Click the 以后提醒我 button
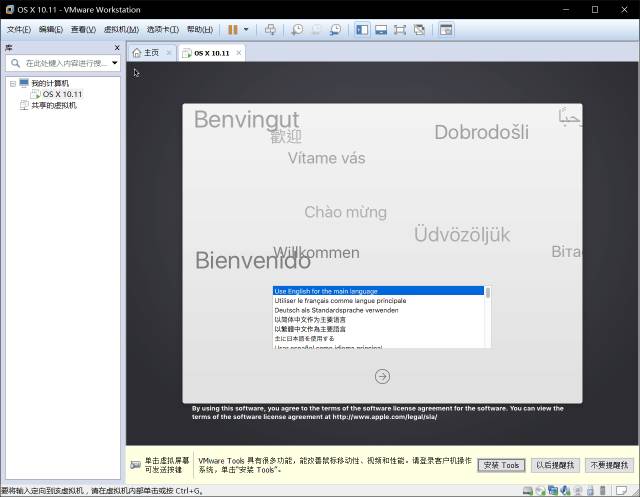Viewport: 640px width, 497px height. (x=555, y=465)
